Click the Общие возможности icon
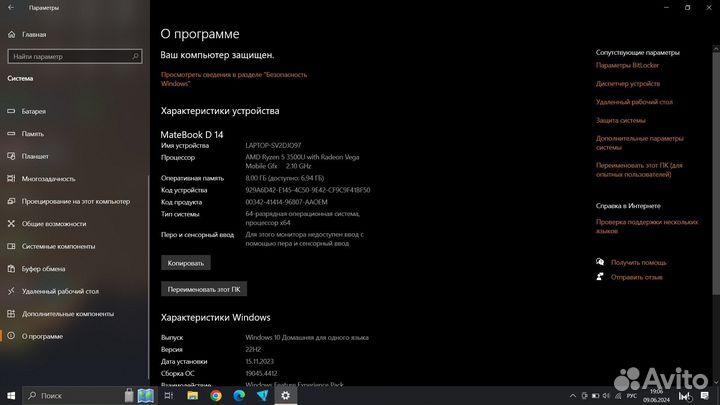 coord(11,224)
